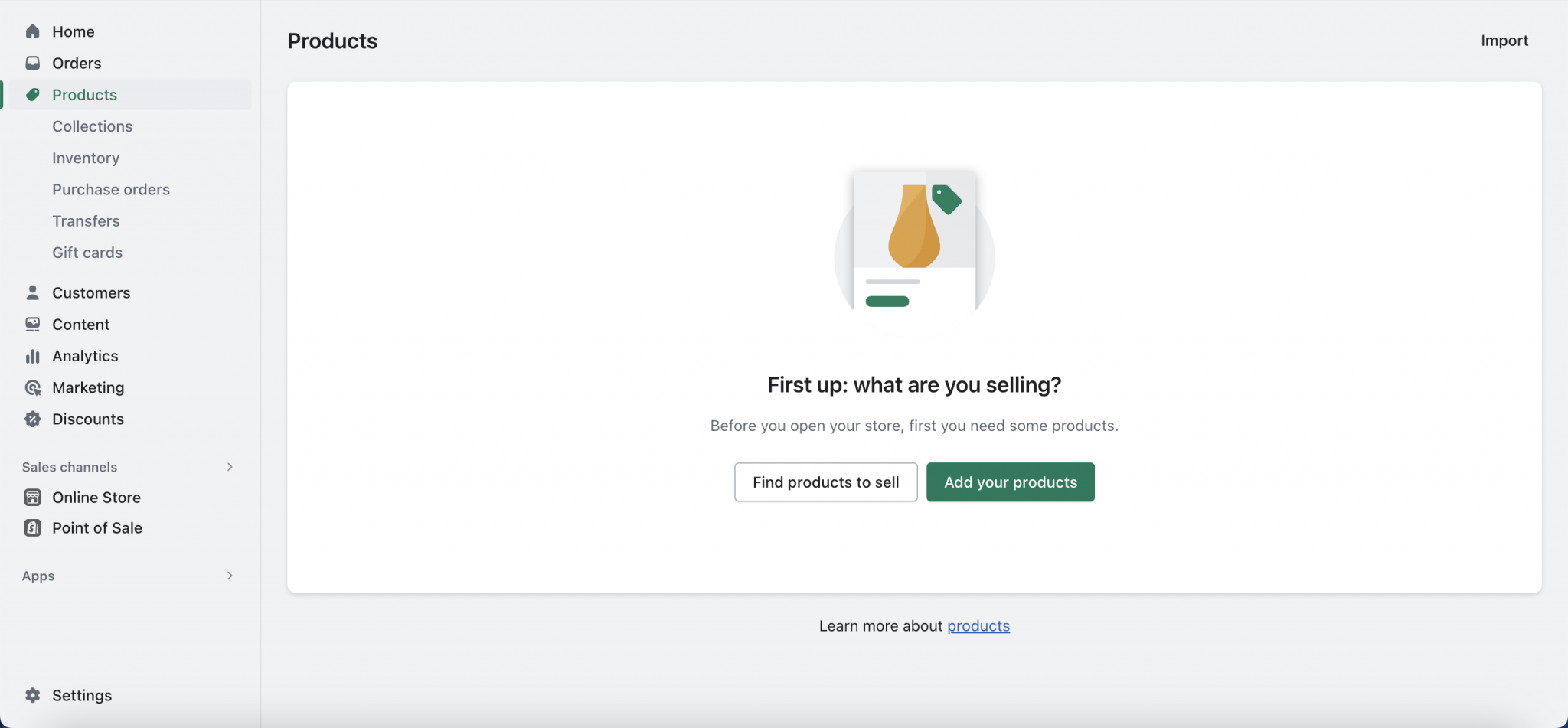1568x728 pixels.
Task: Click the Analytics bar chart icon
Action: point(32,356)
